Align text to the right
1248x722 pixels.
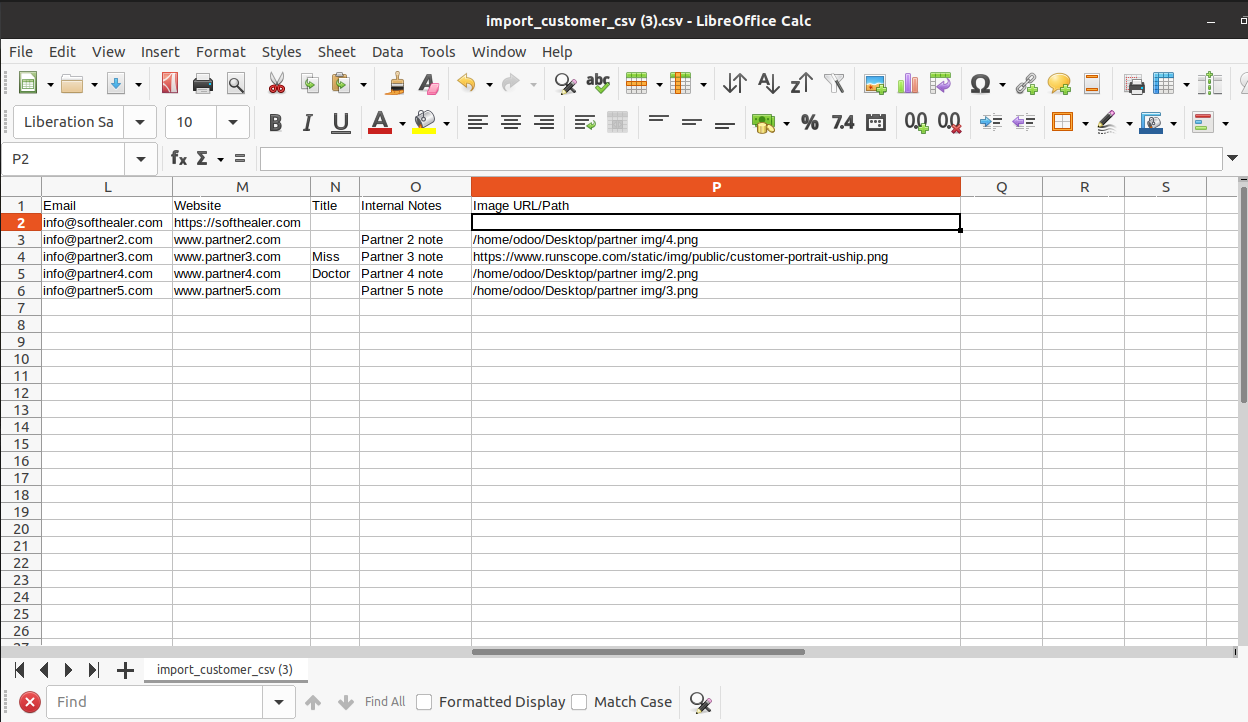tap(544, 123)
